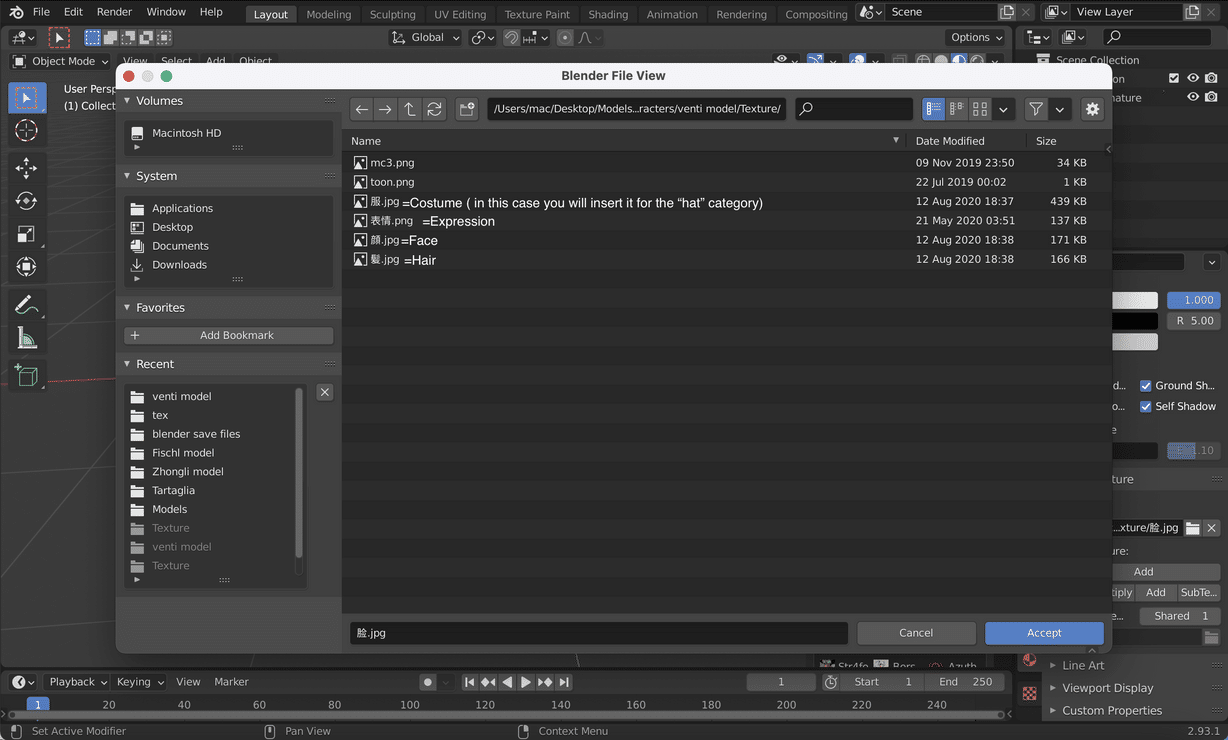1228x740 pixels.
Task: Select the toon.png file entry
Action: [x=390, y=181]
